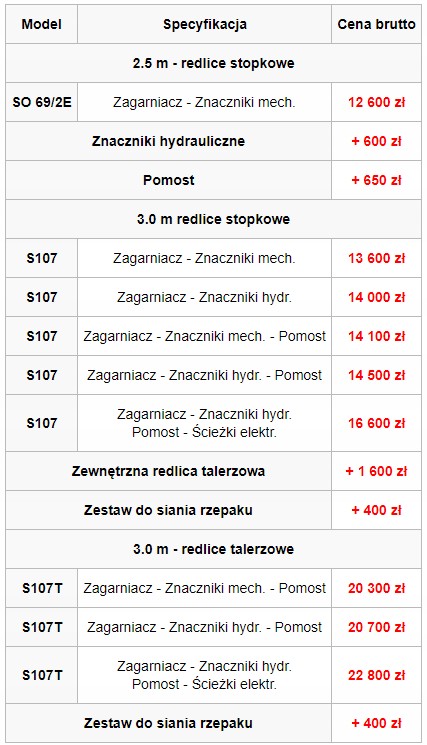Click the Specyfikacja column header
The image size is (427, 745).
pos(205,24)
